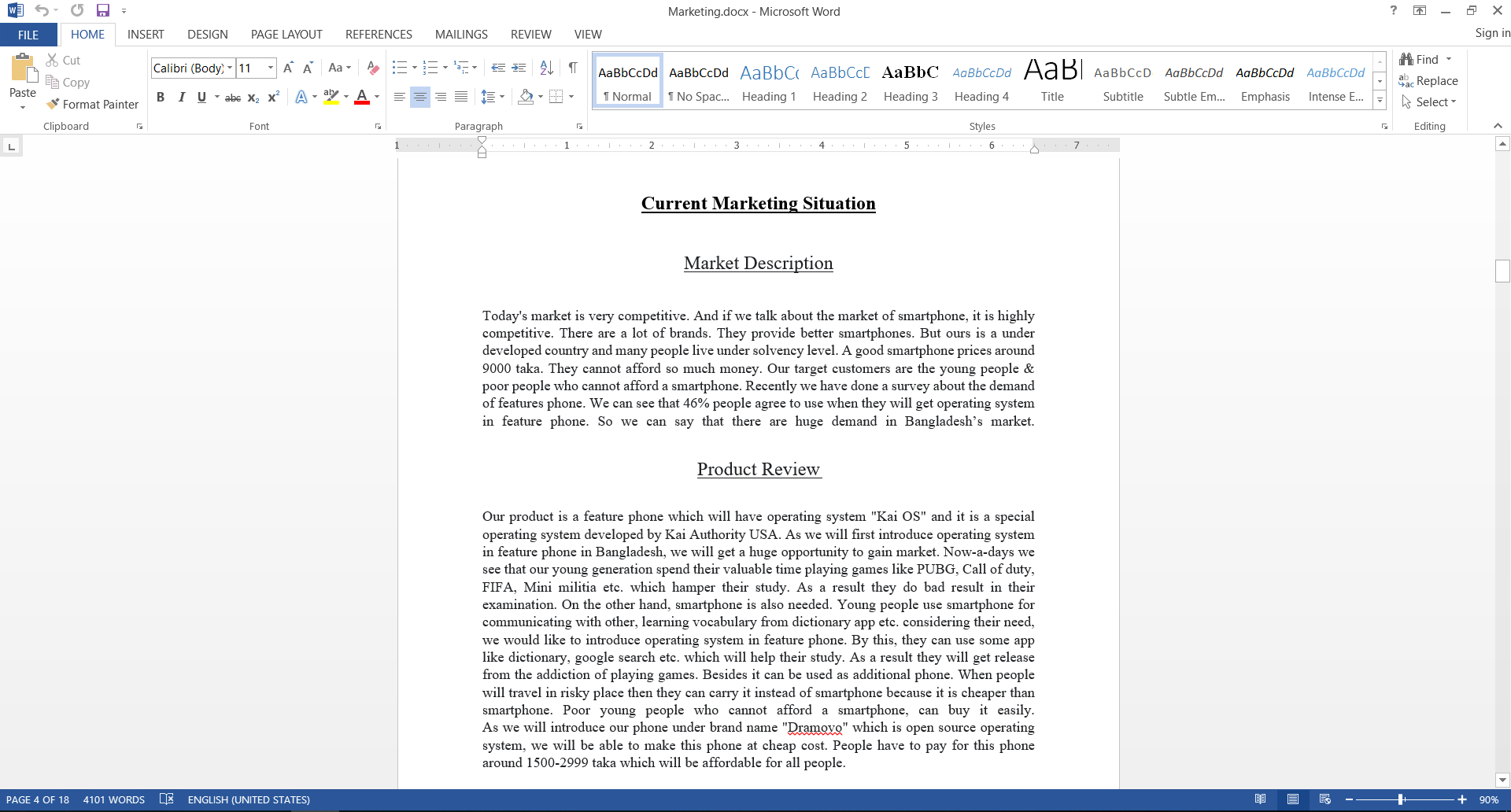
Task: Expand the Styles gallery more arrow
Action: [x=1380, y=100]
